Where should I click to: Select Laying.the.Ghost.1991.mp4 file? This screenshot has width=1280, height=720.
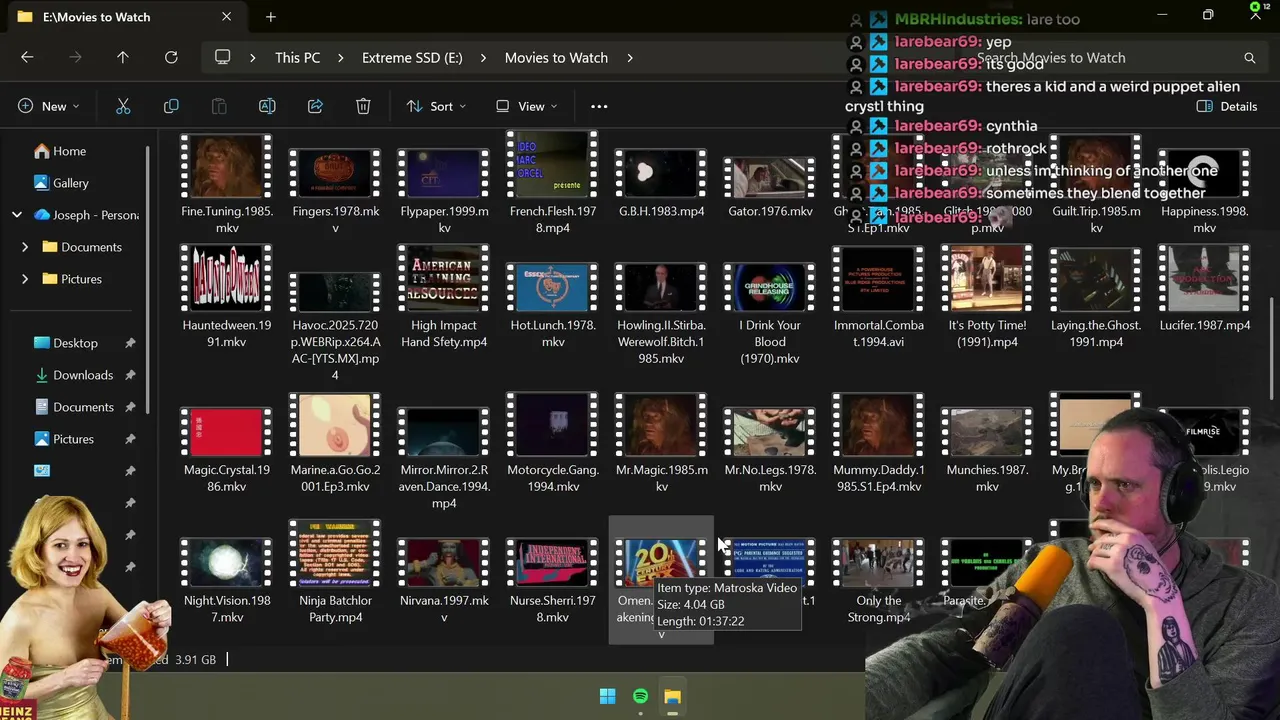pos(1096,298)
